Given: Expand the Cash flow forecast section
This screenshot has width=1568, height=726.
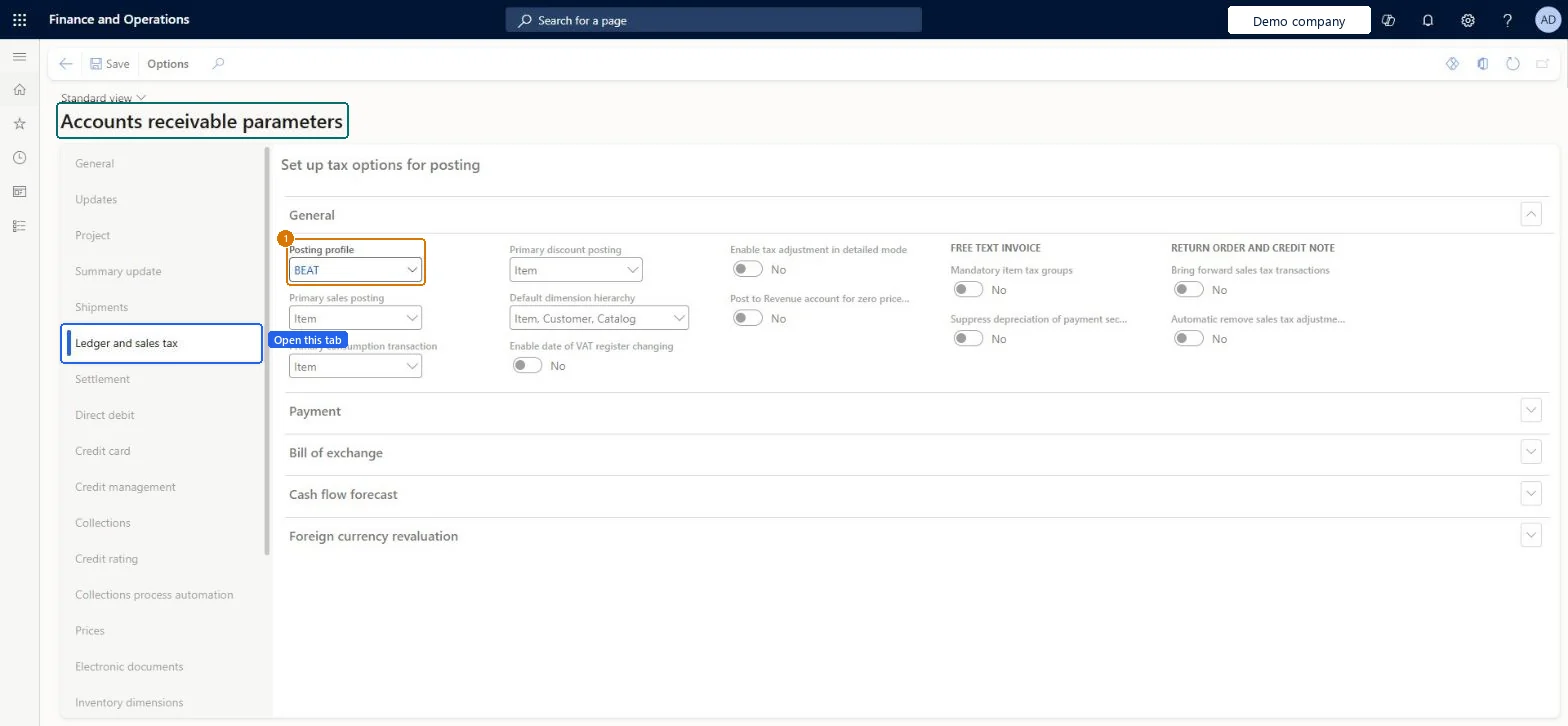Looking at the screenshot, I should point(1531,494).
